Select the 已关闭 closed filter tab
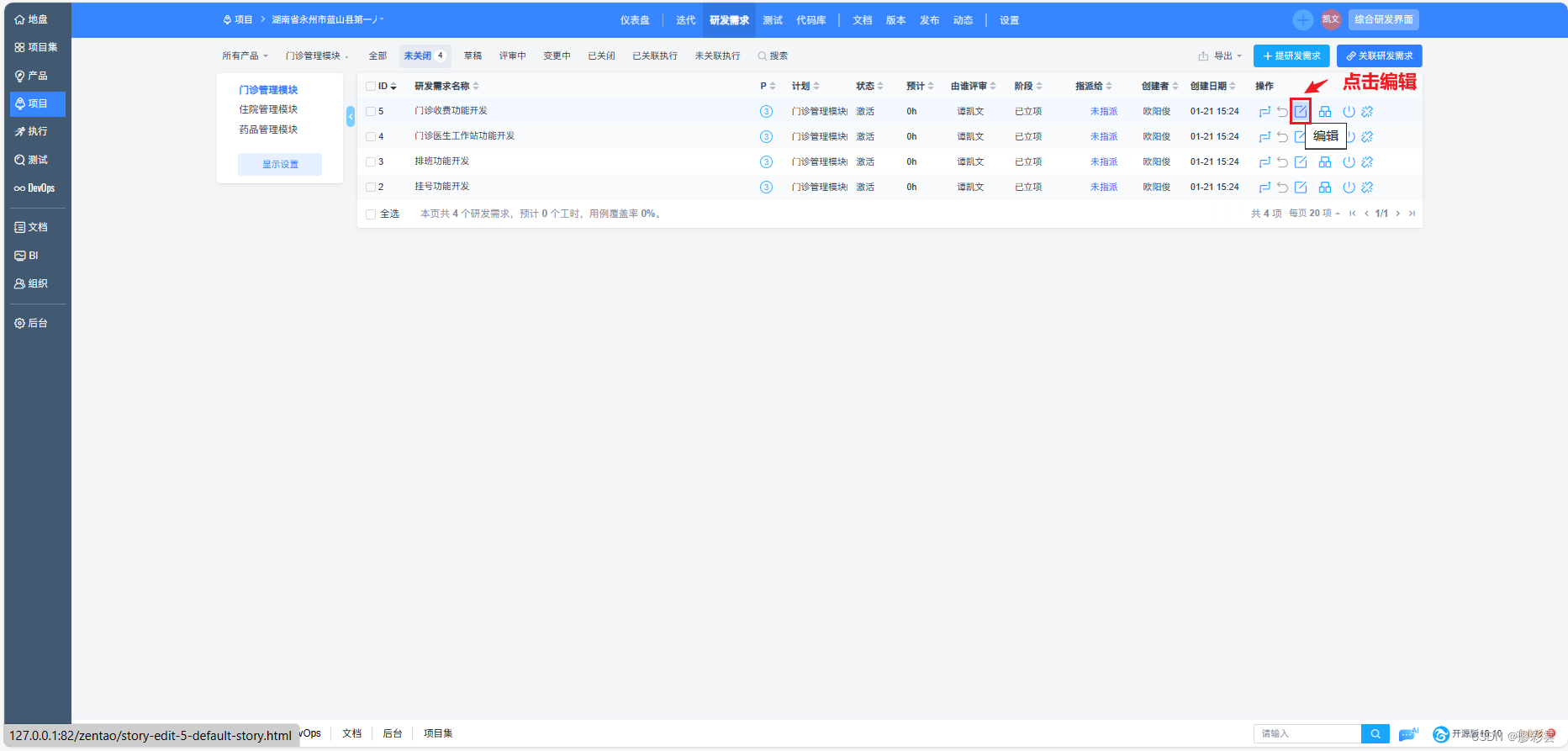This screenshot has height=751, width=1568. tap(601, 56)
